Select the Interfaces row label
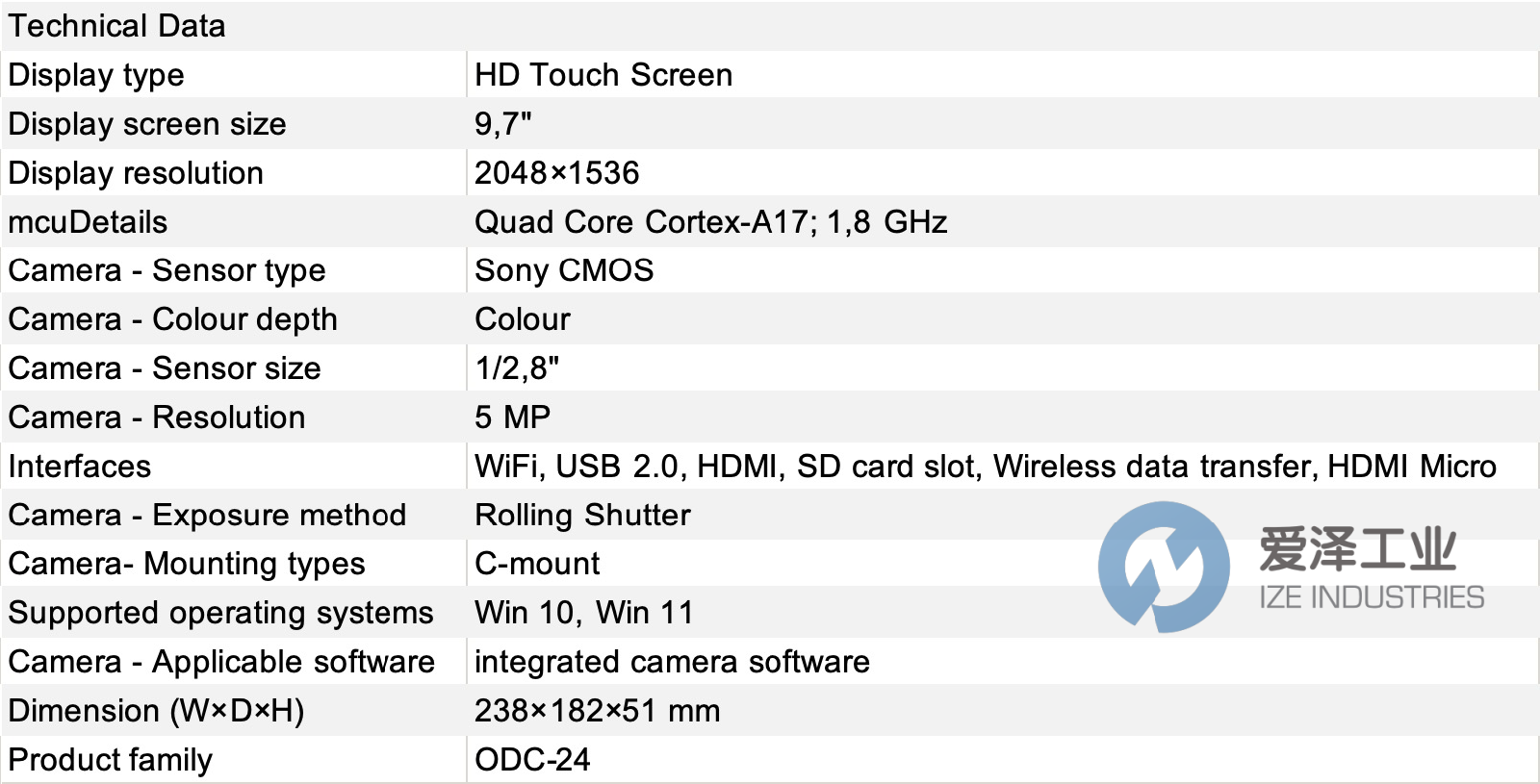 (80, 467)
